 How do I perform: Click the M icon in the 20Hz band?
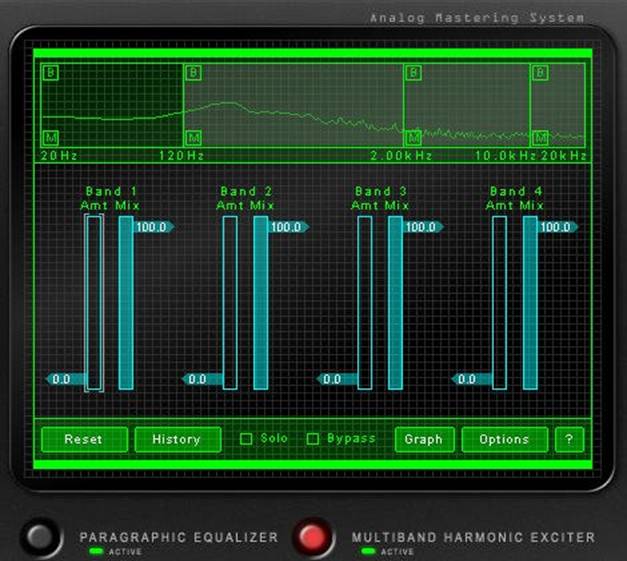tap(50, 137)
